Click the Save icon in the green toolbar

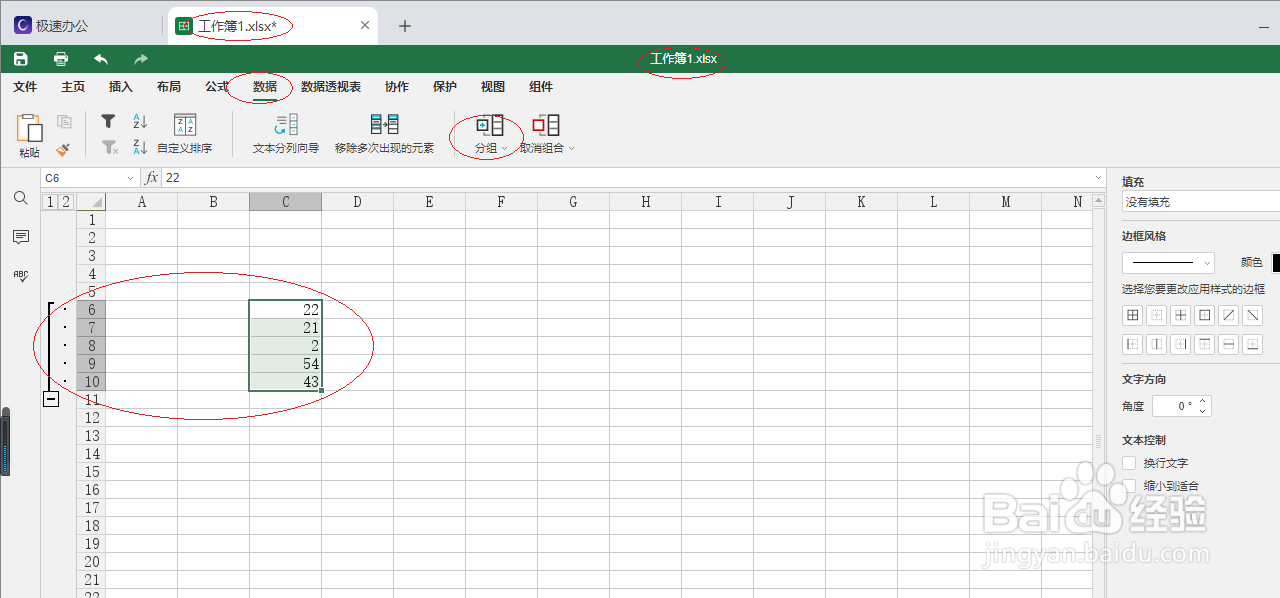pyautogui.click(x=21, y=59)
